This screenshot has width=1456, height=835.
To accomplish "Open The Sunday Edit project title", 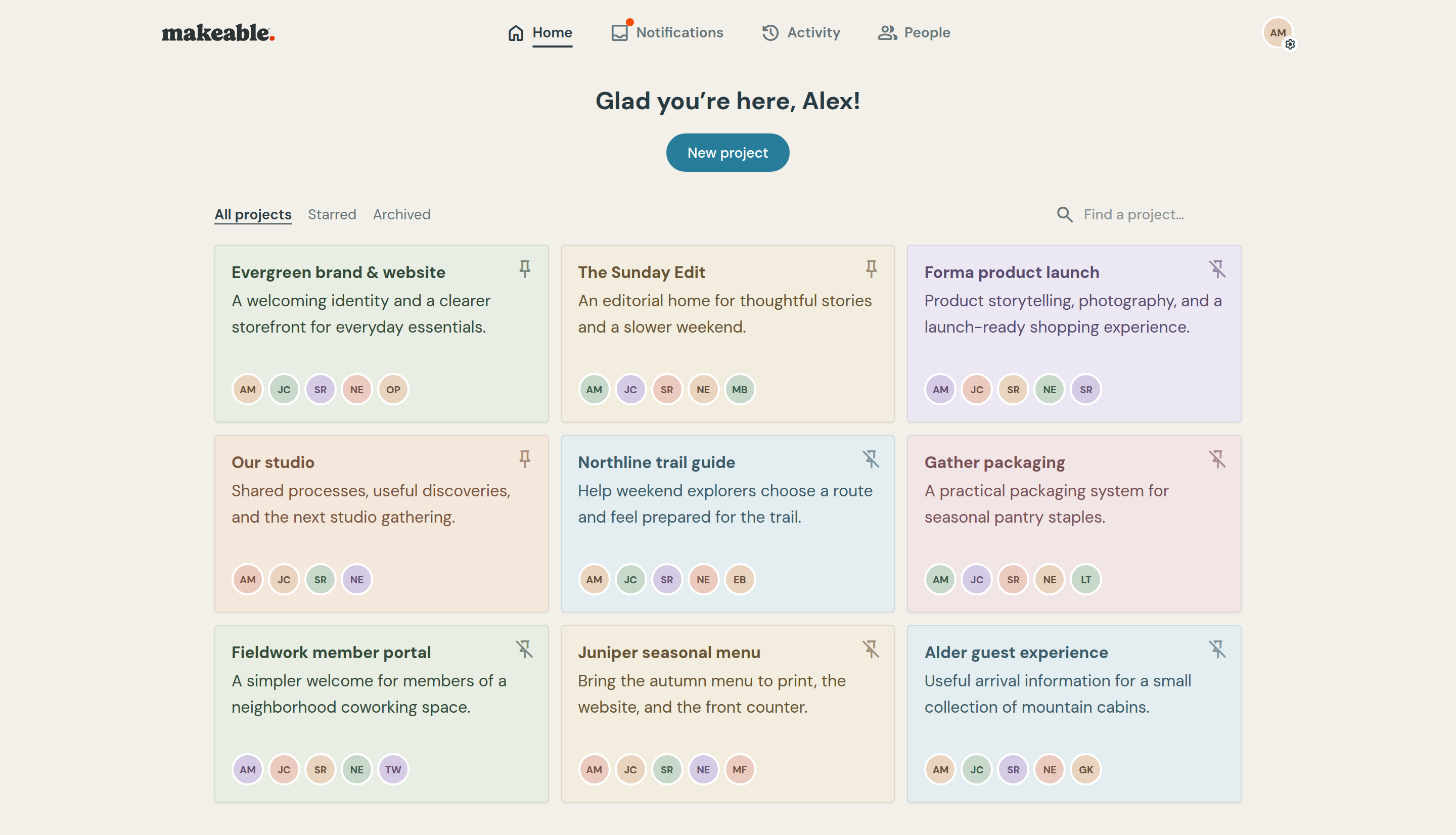I will click(641, 272).
